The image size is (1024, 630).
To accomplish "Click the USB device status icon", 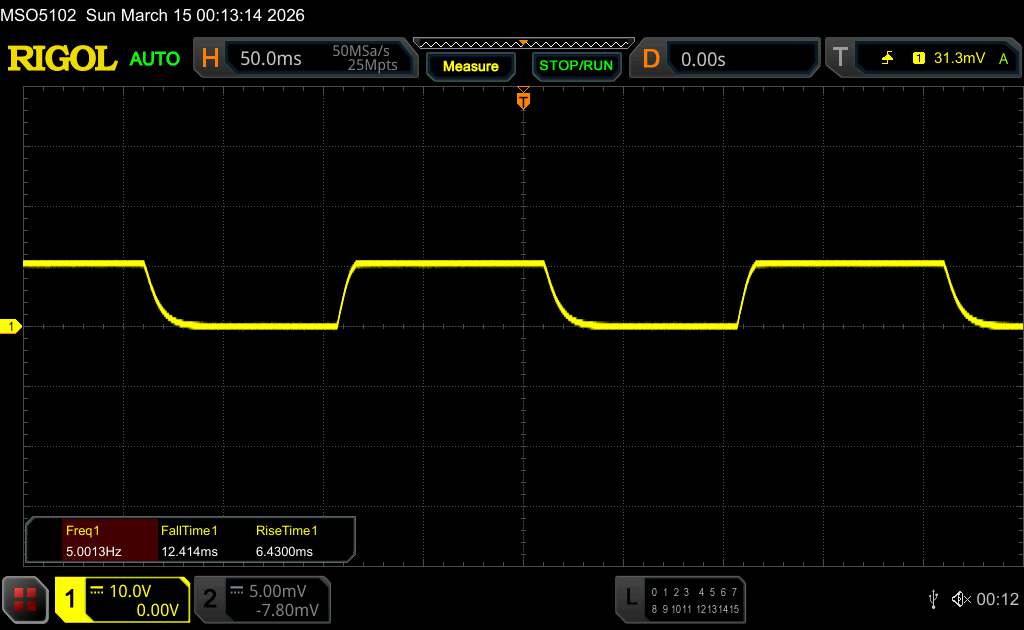I will [933, 598].
